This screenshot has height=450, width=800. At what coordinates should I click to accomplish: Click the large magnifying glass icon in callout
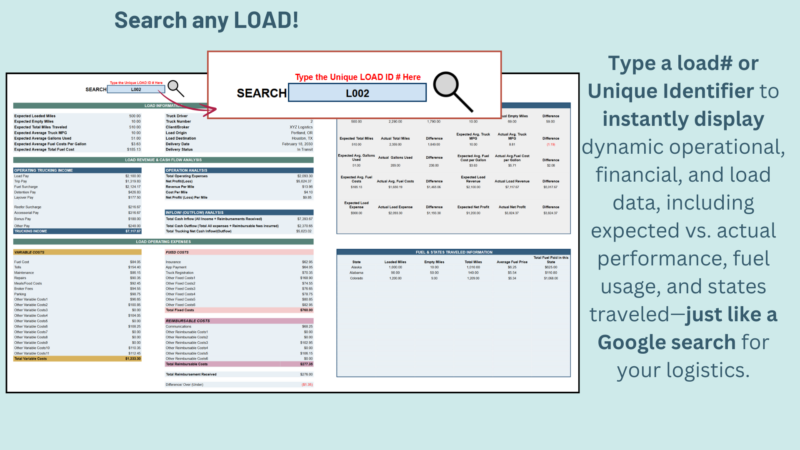pos(453,92)
